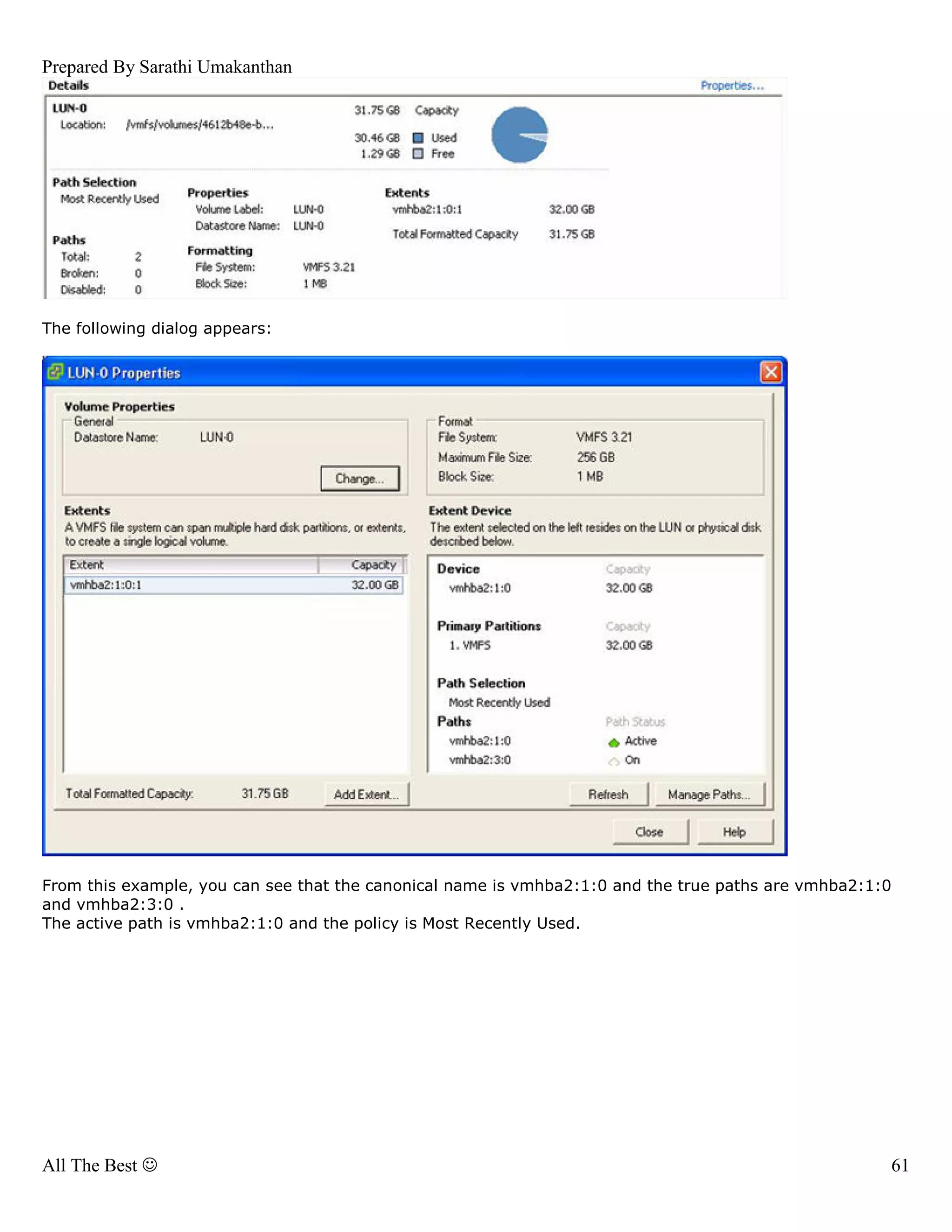Select path vmhba2:3:0 in Paths list
The height and width of the screenshot is (1232, 952).
[480, 760]
